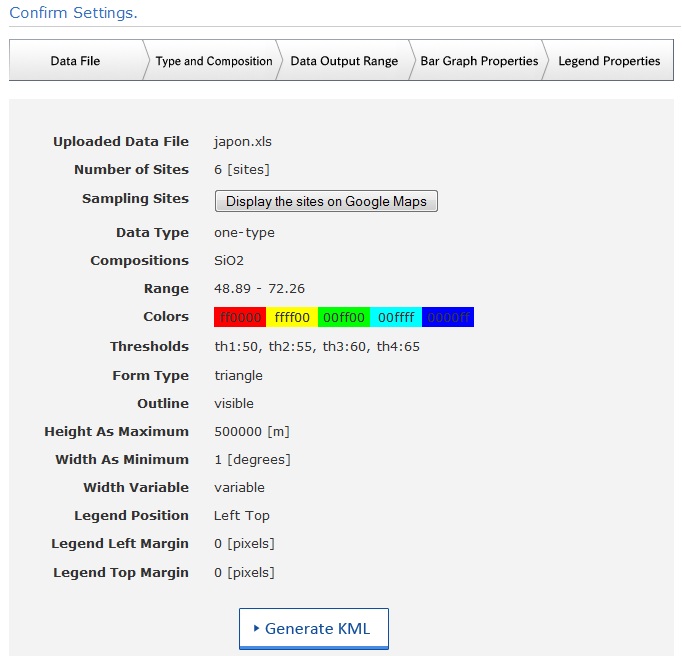Switch to the Type and Composition tab
Viewport: 682px width, 656px height.
click(x=213, y=61)
